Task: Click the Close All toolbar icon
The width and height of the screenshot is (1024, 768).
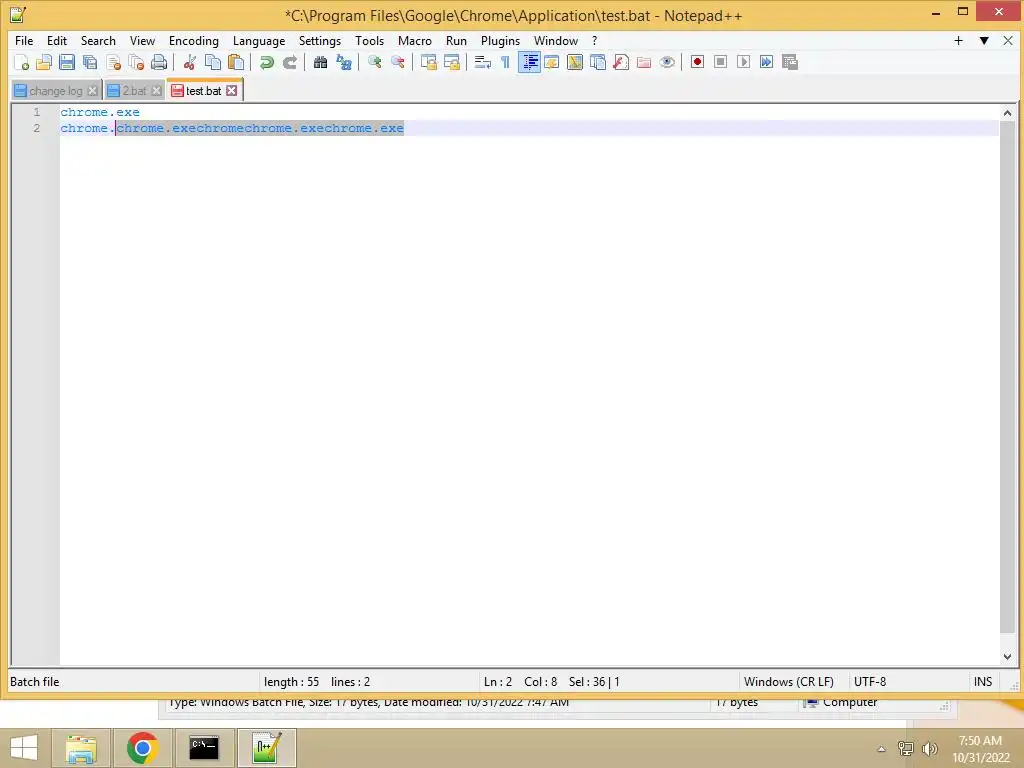Action: pos(136,62)
